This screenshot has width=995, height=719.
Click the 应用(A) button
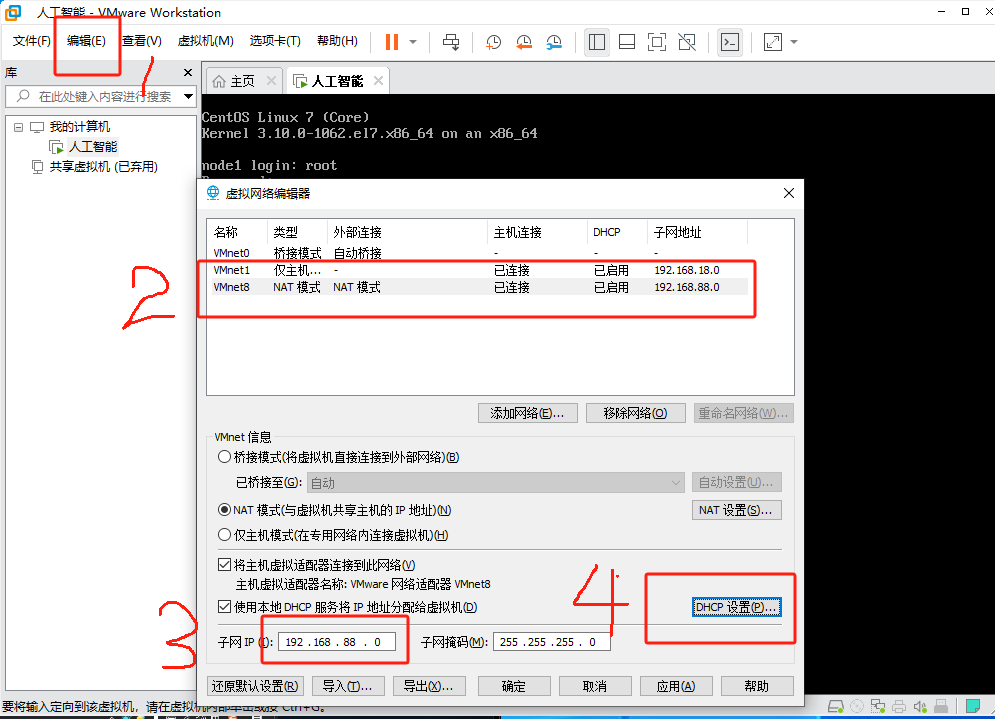[676, 686]
